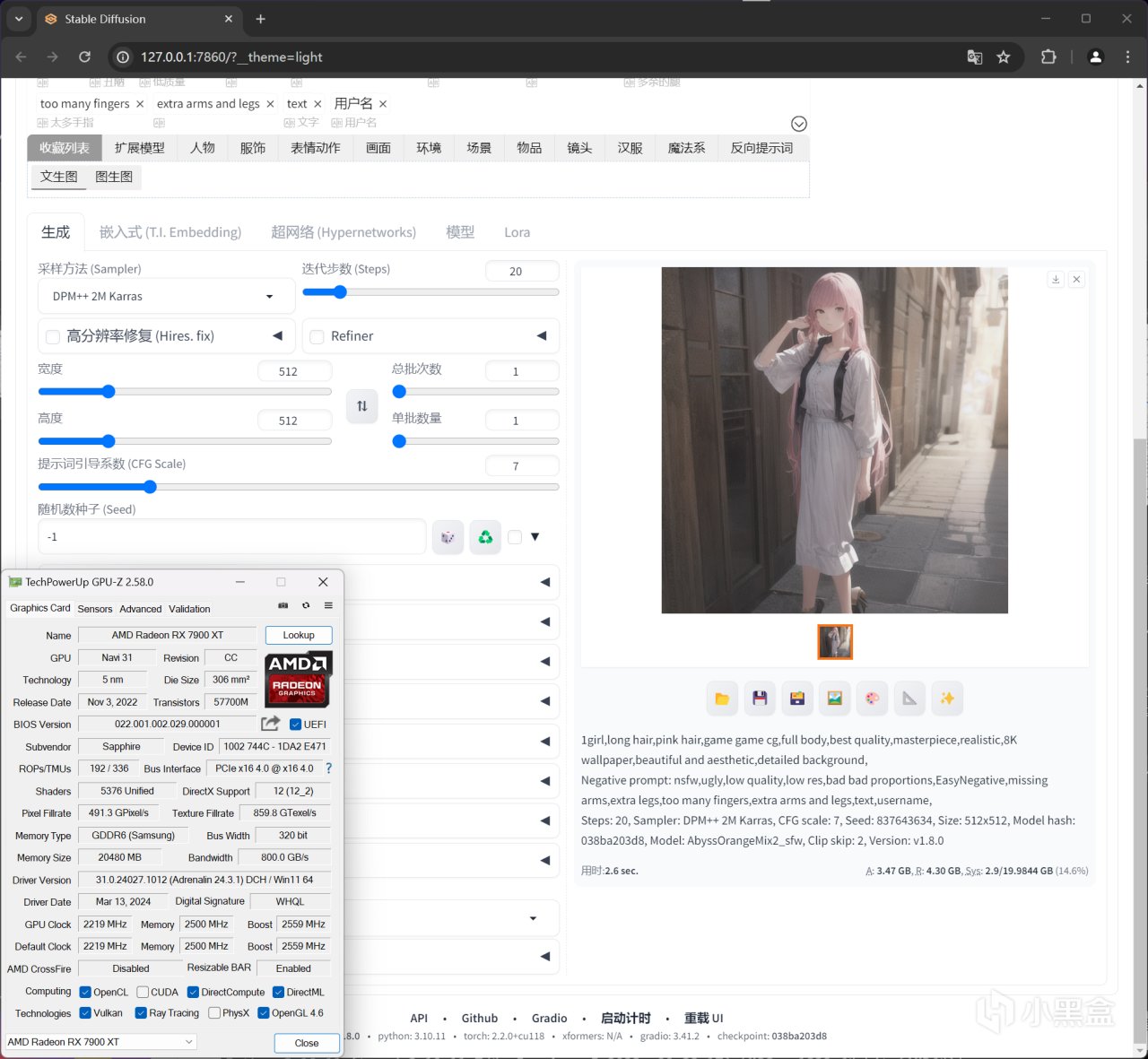Click the blue question mark next to Bus Interface
This screenshot has width=1148, height=1059.
click(x=329, y=768)
